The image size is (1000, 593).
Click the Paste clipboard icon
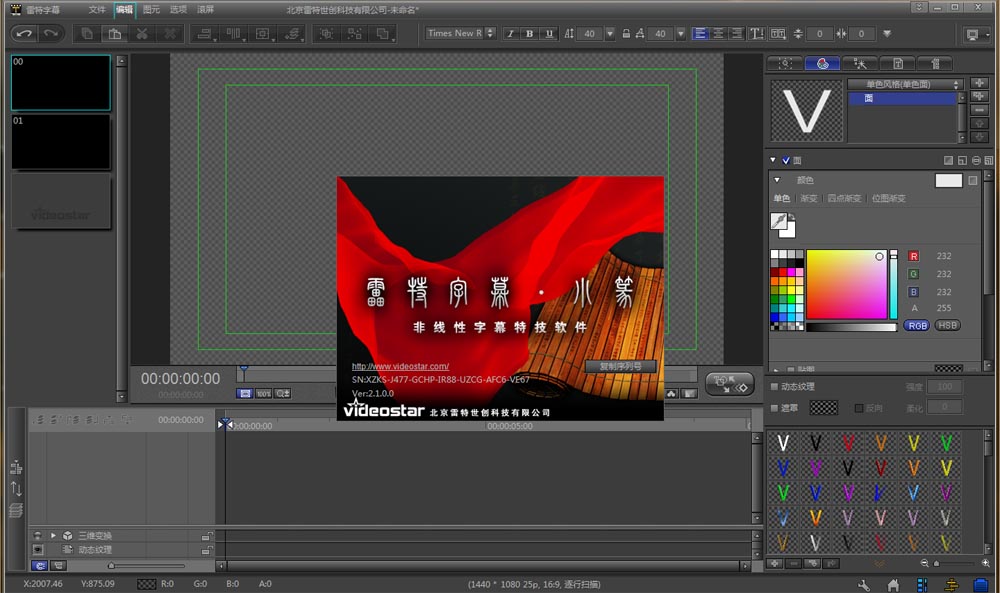[x=115, y=34]
